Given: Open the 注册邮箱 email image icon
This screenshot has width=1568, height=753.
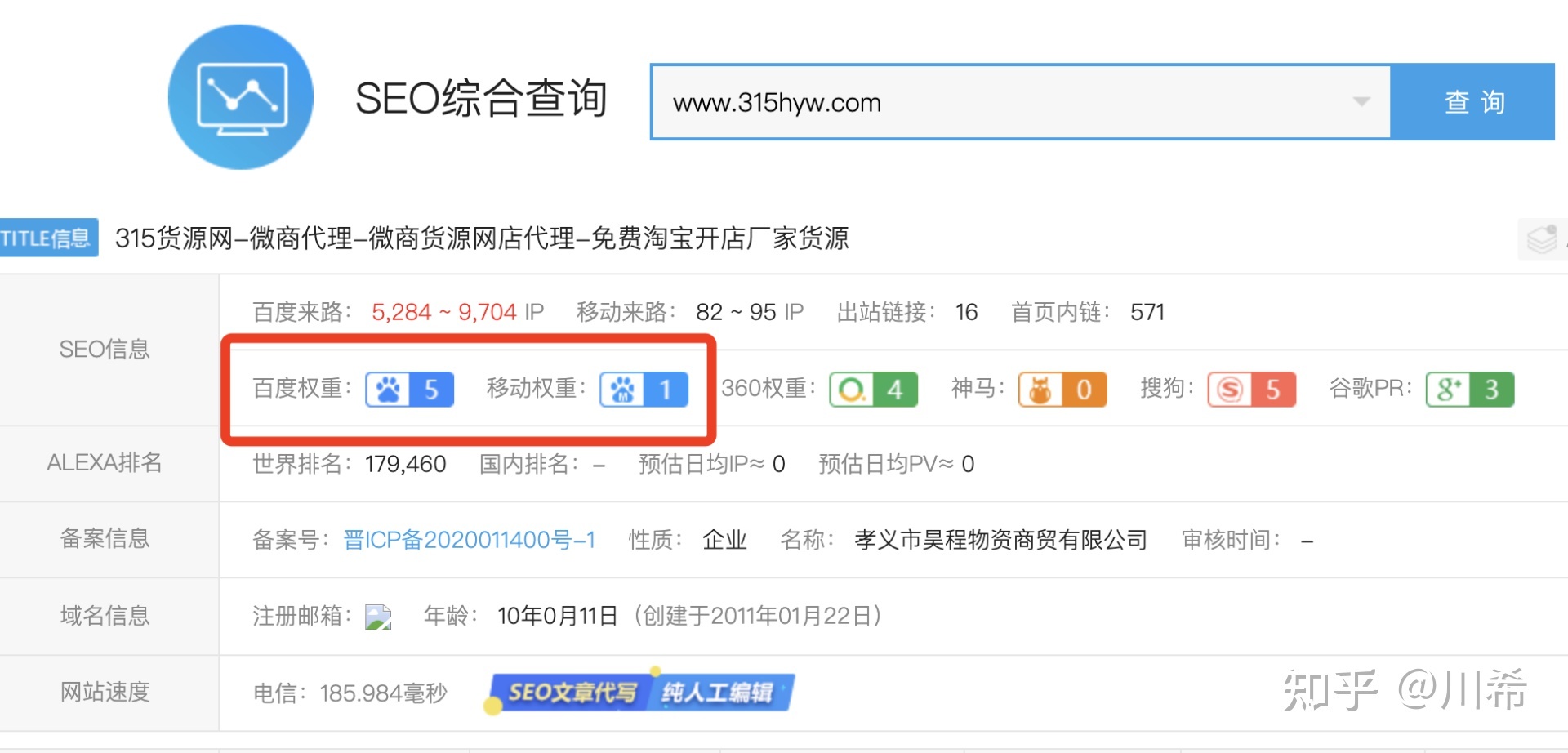Looking at the screenshot, I should click(376, 617).
